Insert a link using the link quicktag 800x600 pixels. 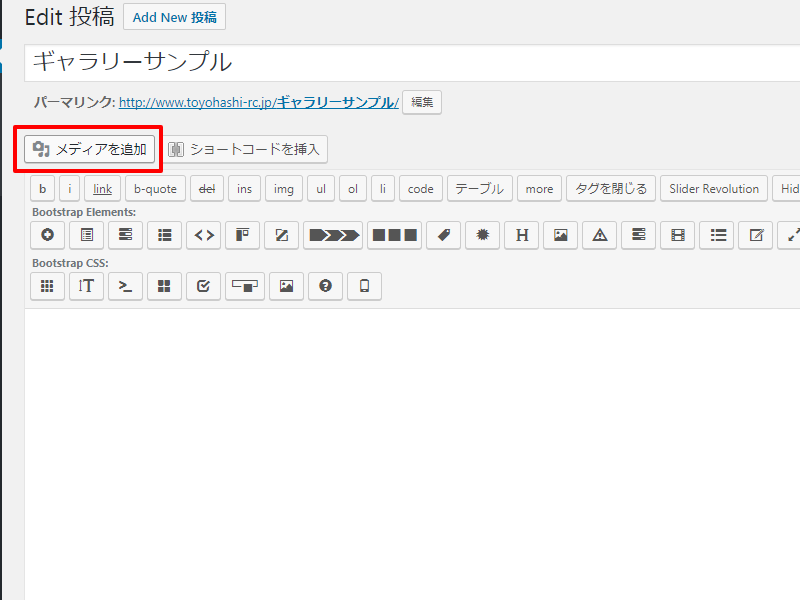[x=103, y=189]
